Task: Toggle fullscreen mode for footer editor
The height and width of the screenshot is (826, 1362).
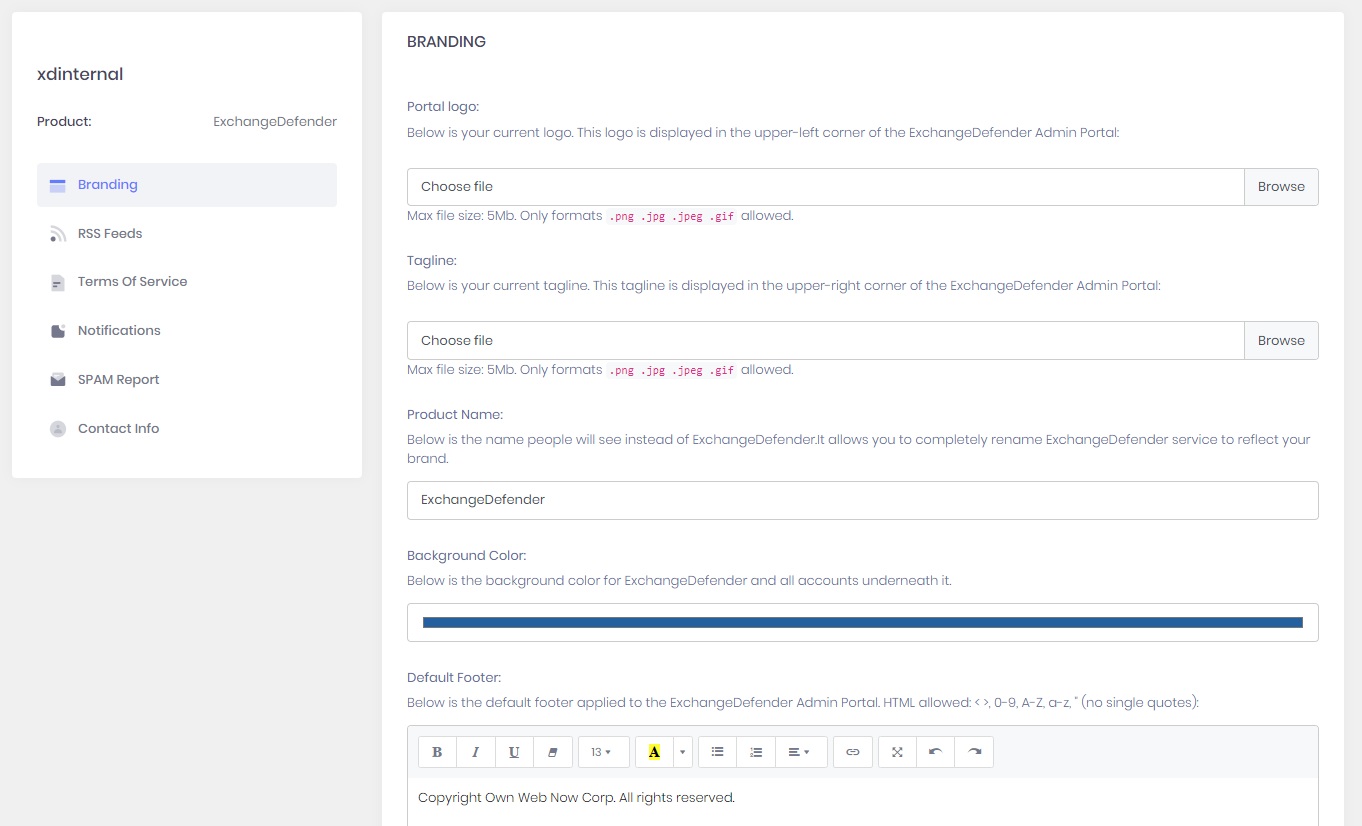Action: point(897,752)
